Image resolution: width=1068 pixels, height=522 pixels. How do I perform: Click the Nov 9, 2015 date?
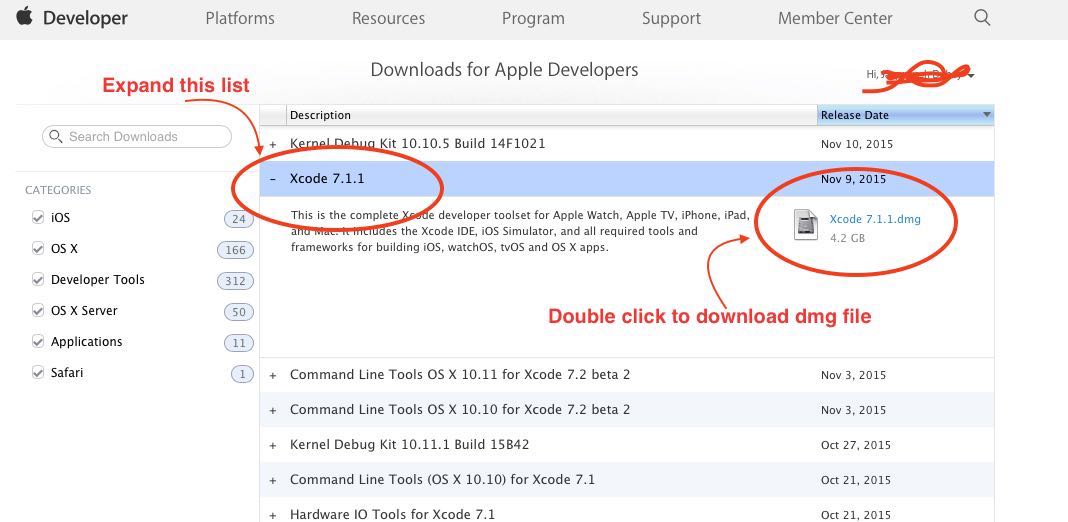tap(853, 179)
